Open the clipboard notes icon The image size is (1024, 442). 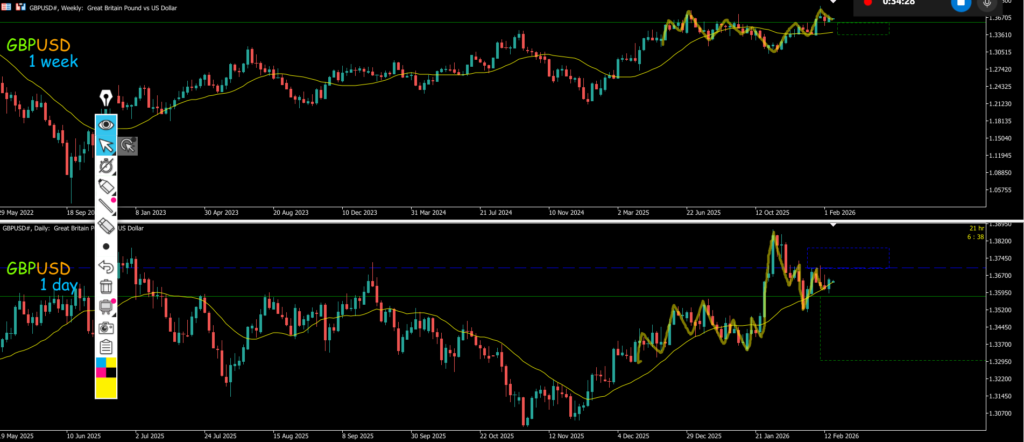coord(106,346)
